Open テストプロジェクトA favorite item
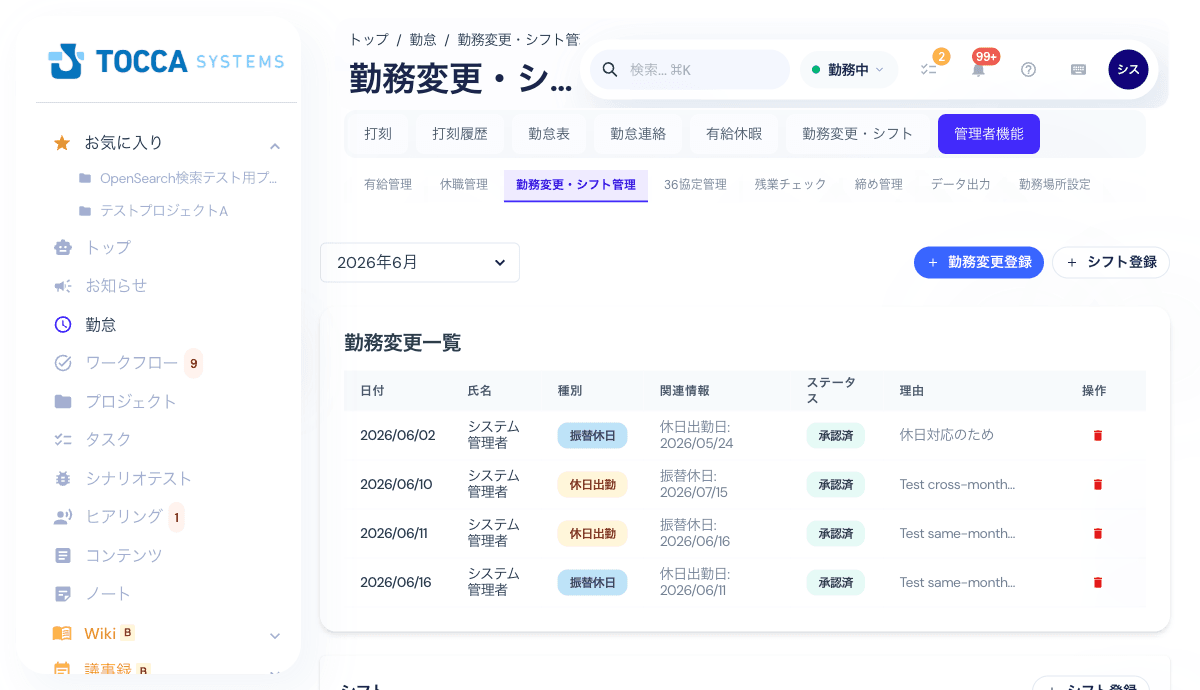This screenshot has width=1200, height=690. [x=165, y=211]
